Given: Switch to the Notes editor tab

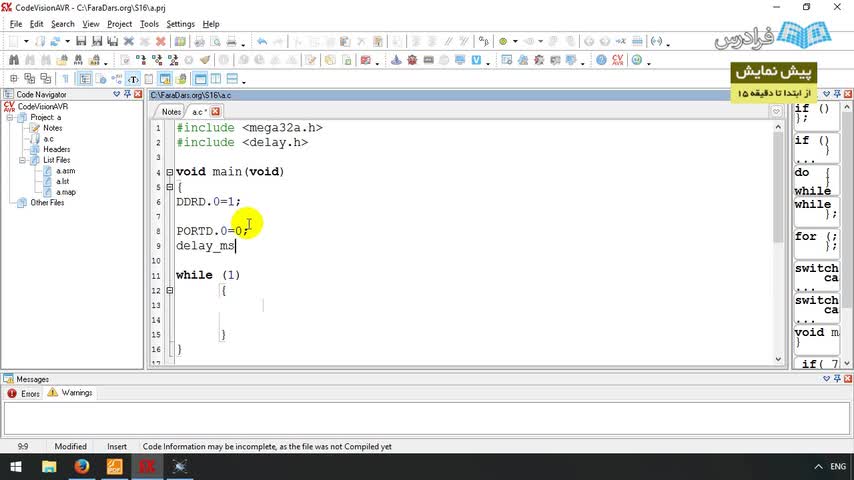Looking at the screenshot, I should tap(171, 112).
